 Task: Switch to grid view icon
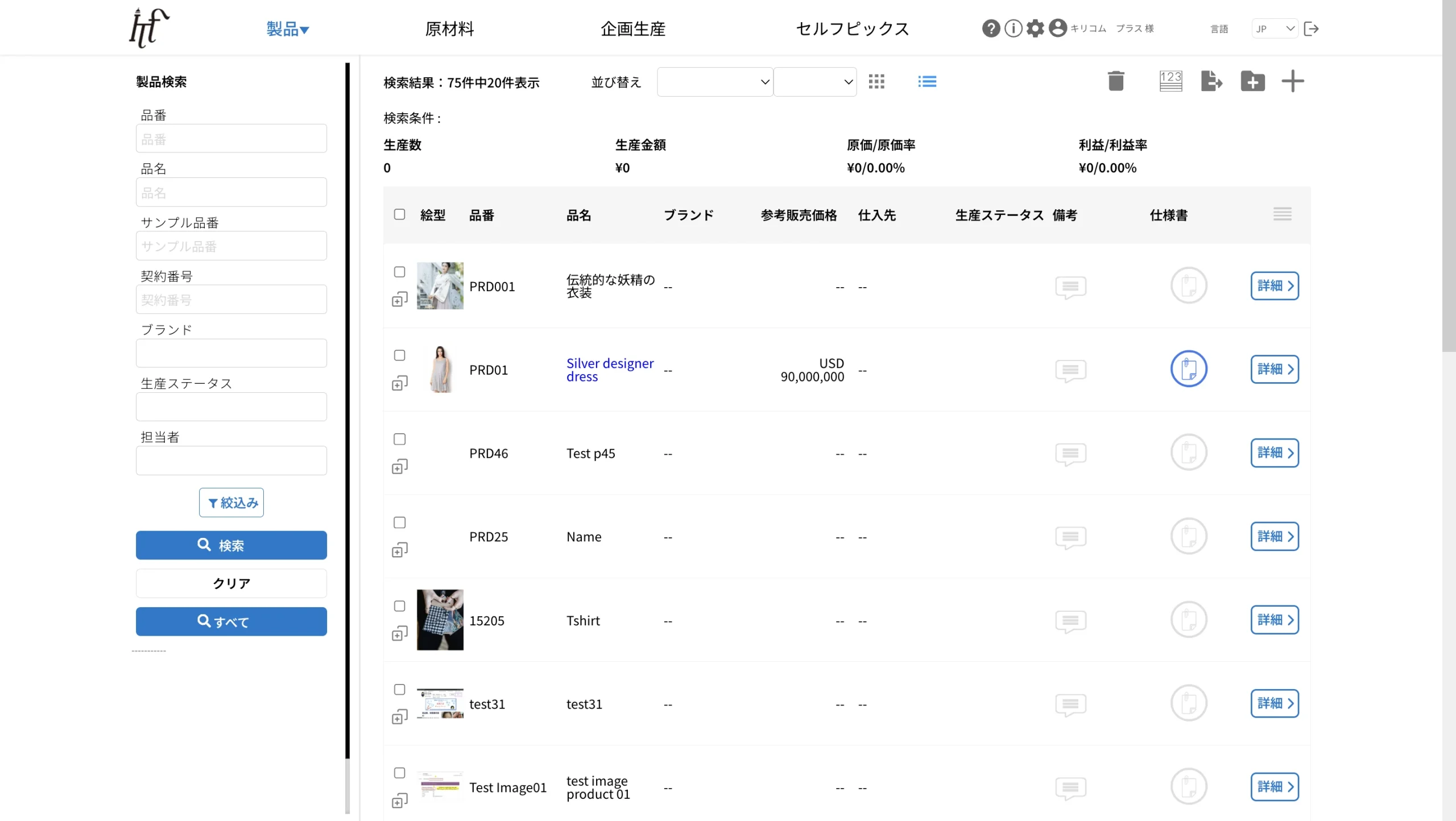[x=876, y=81]
